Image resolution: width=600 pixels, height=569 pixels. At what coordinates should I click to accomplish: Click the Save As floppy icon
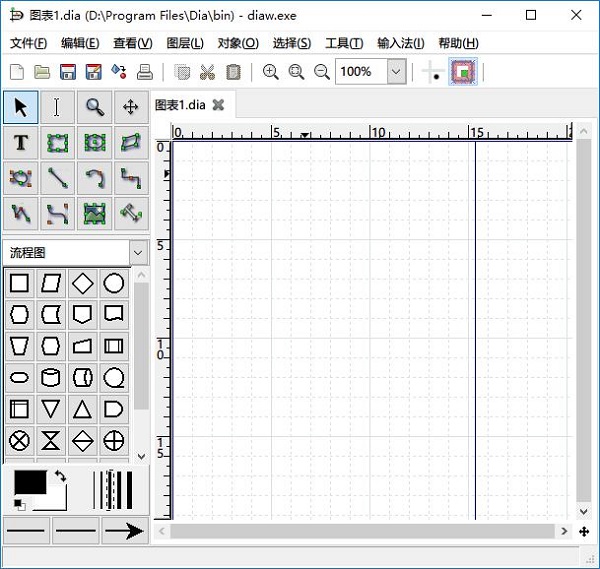[x=94, y=72]
